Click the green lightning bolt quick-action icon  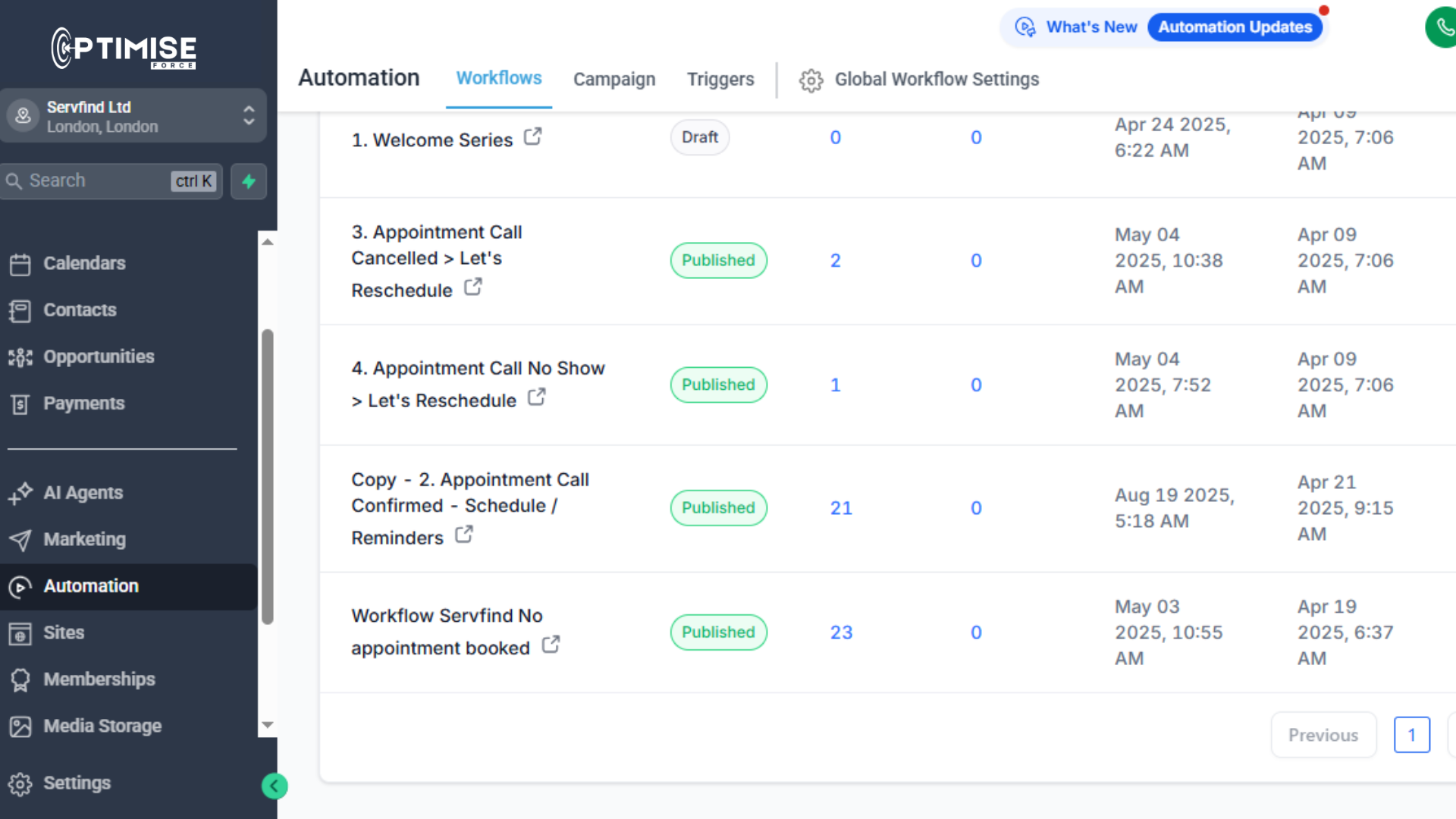point(249,181)
